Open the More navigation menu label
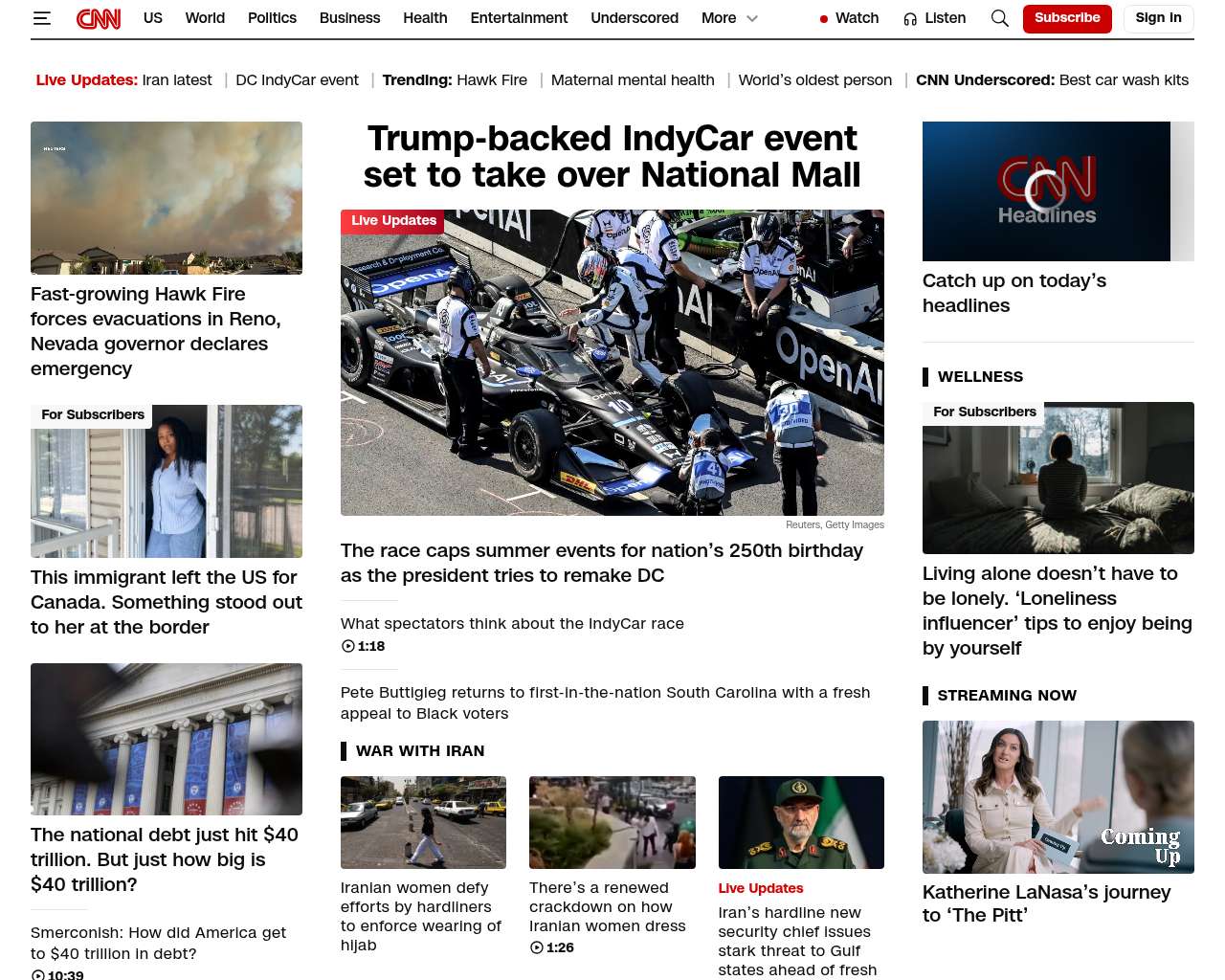Viewport: 1225px width, 980px height. (x=719, y=18)
